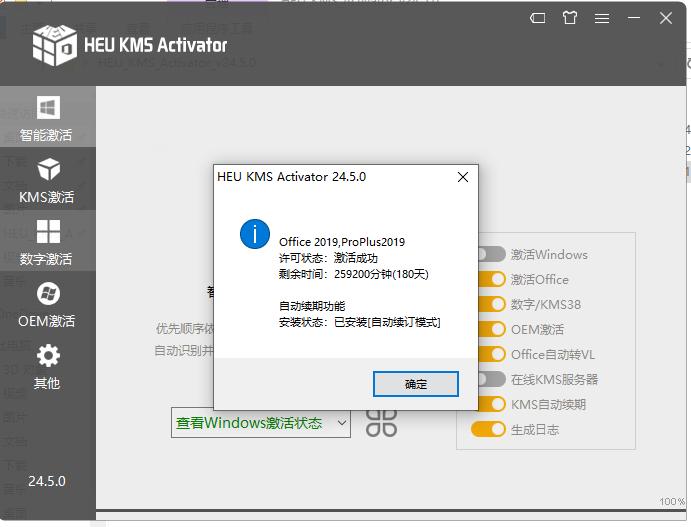Open the hamburger menu icon
The image size is (691, 527).
pos(602,18)
